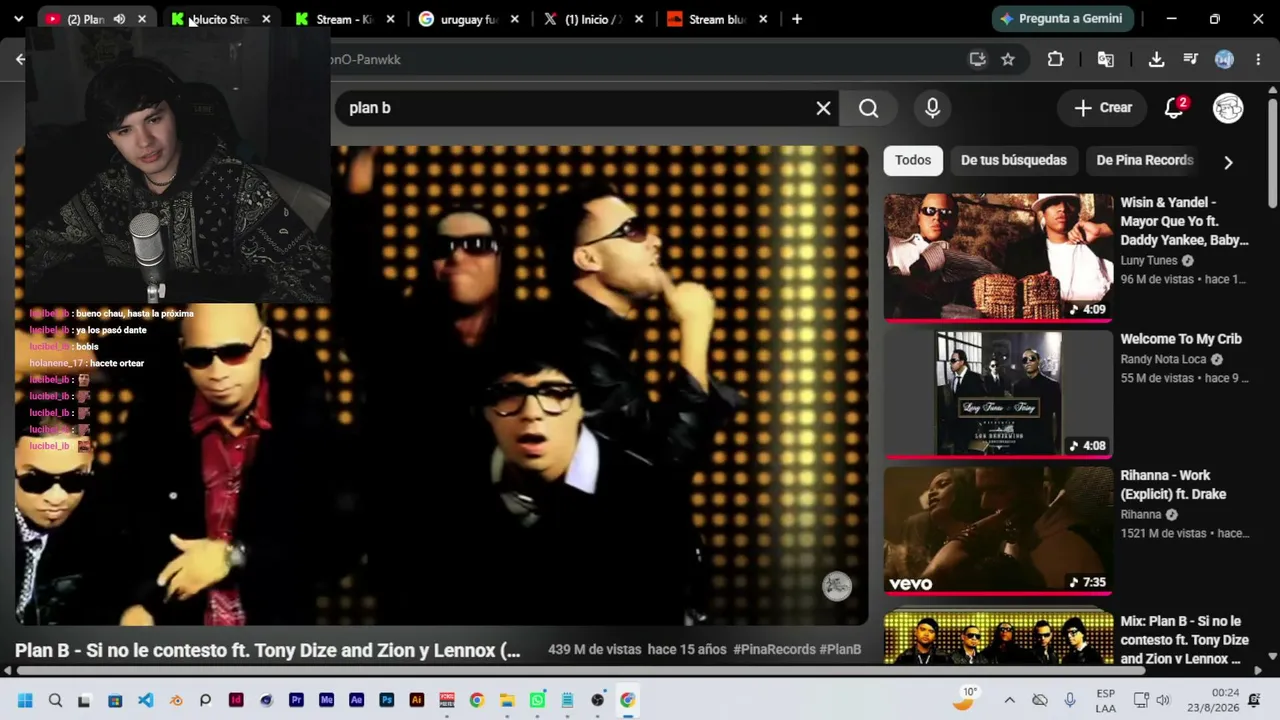The width and height of the screenshot is (1280, 720).
Task: Switch to the 'Stream blu' SoundCloud tab
Action: click(706, 19)
